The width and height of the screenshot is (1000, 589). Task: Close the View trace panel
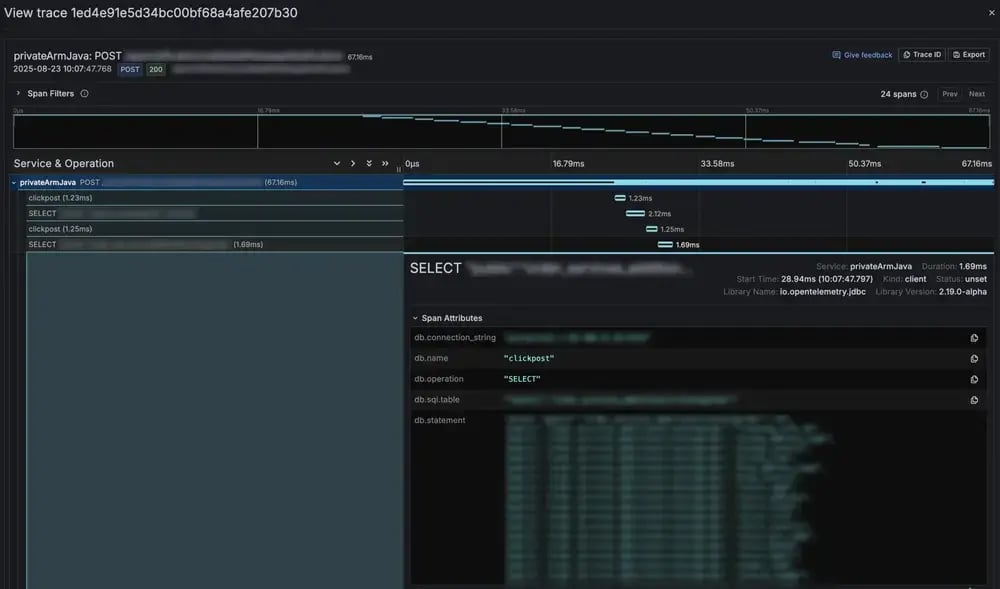click(992, 13)
